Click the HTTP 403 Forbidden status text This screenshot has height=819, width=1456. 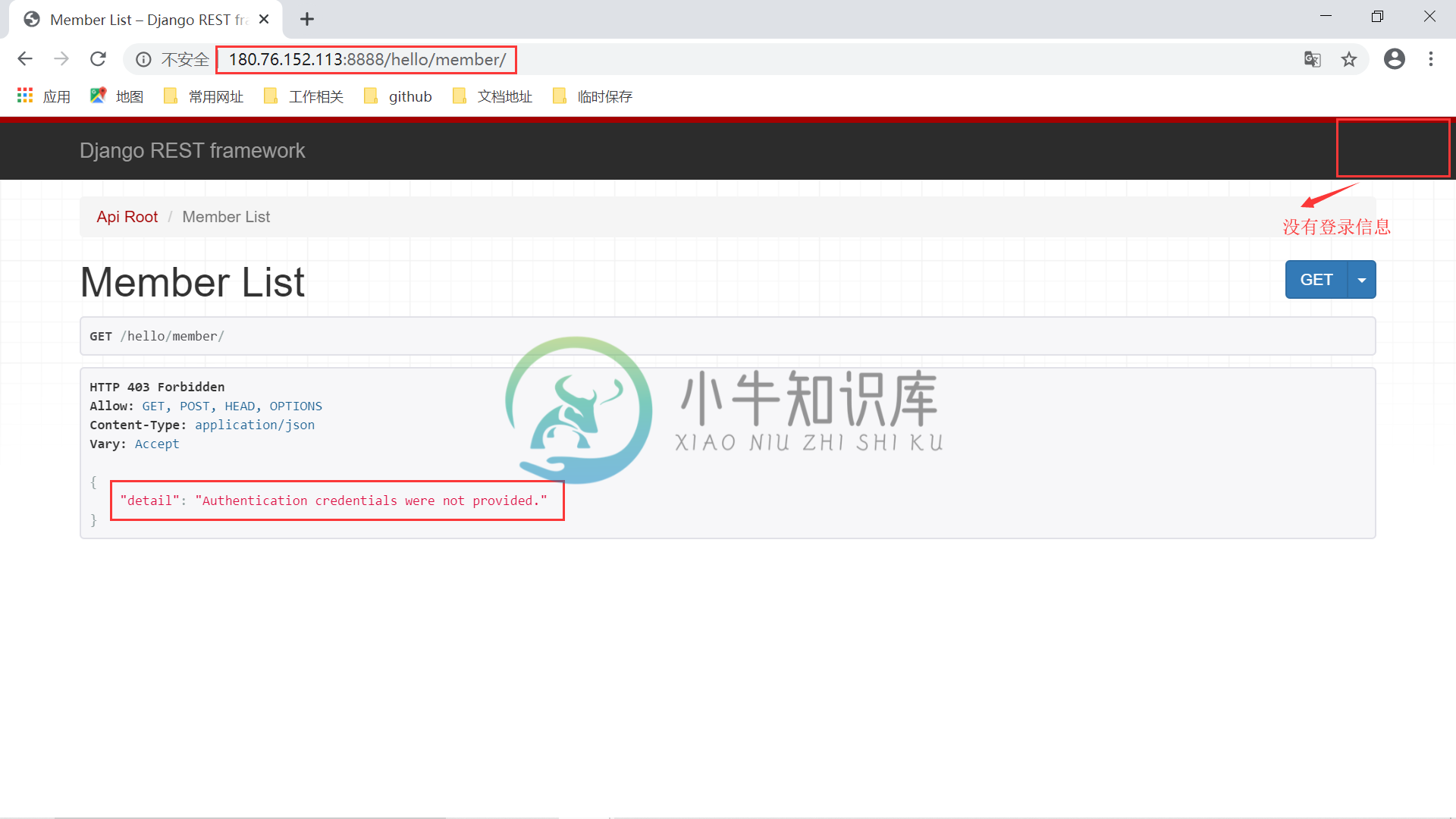157,387
